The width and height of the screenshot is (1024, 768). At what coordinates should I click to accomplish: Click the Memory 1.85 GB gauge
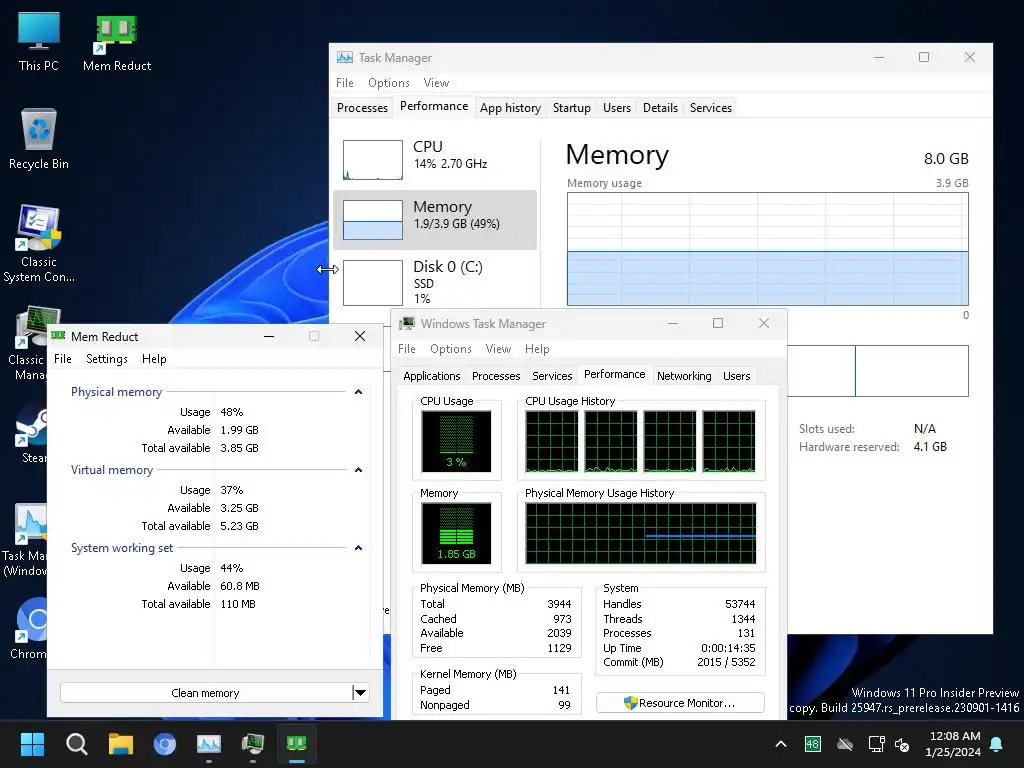456,533
